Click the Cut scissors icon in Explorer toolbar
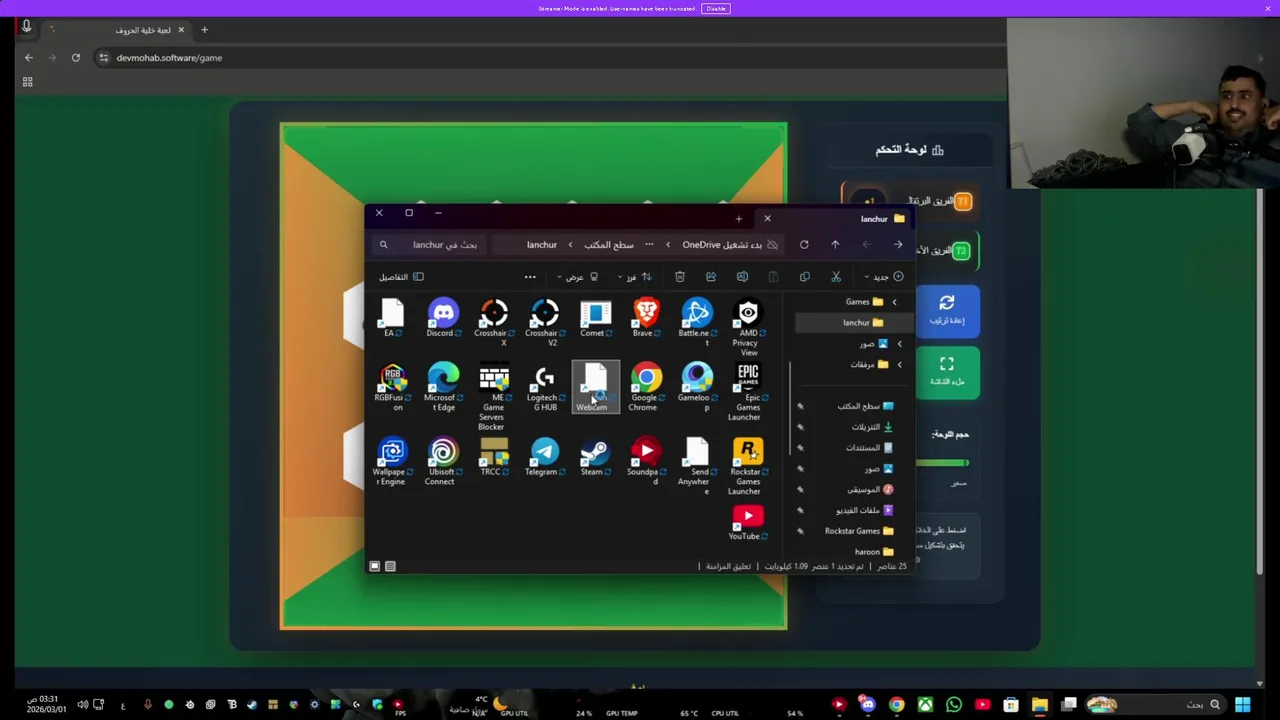The height and width of the screenshot is (720, 1280). pos(836,277)
